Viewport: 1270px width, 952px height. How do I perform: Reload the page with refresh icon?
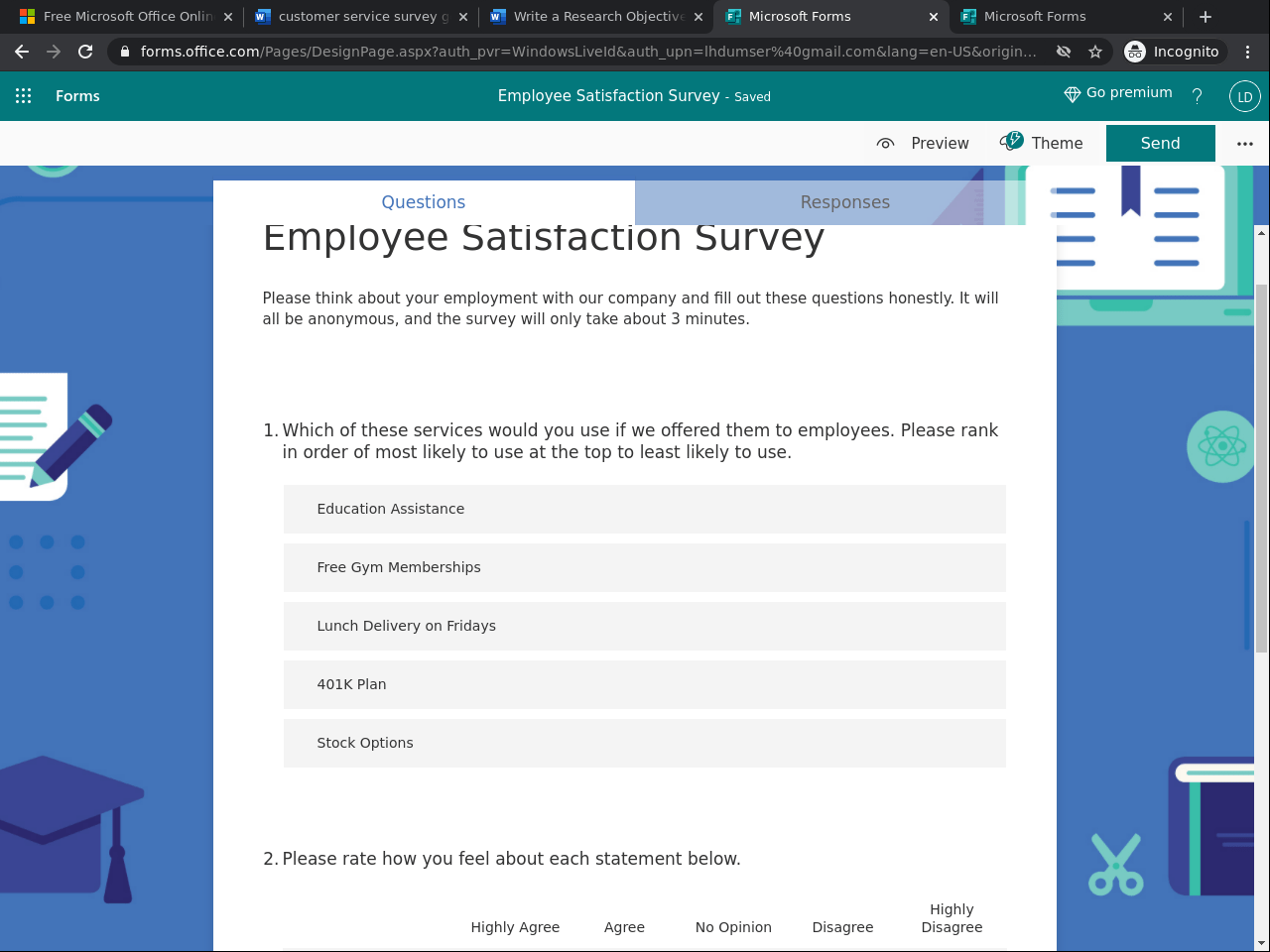(85, 51)
